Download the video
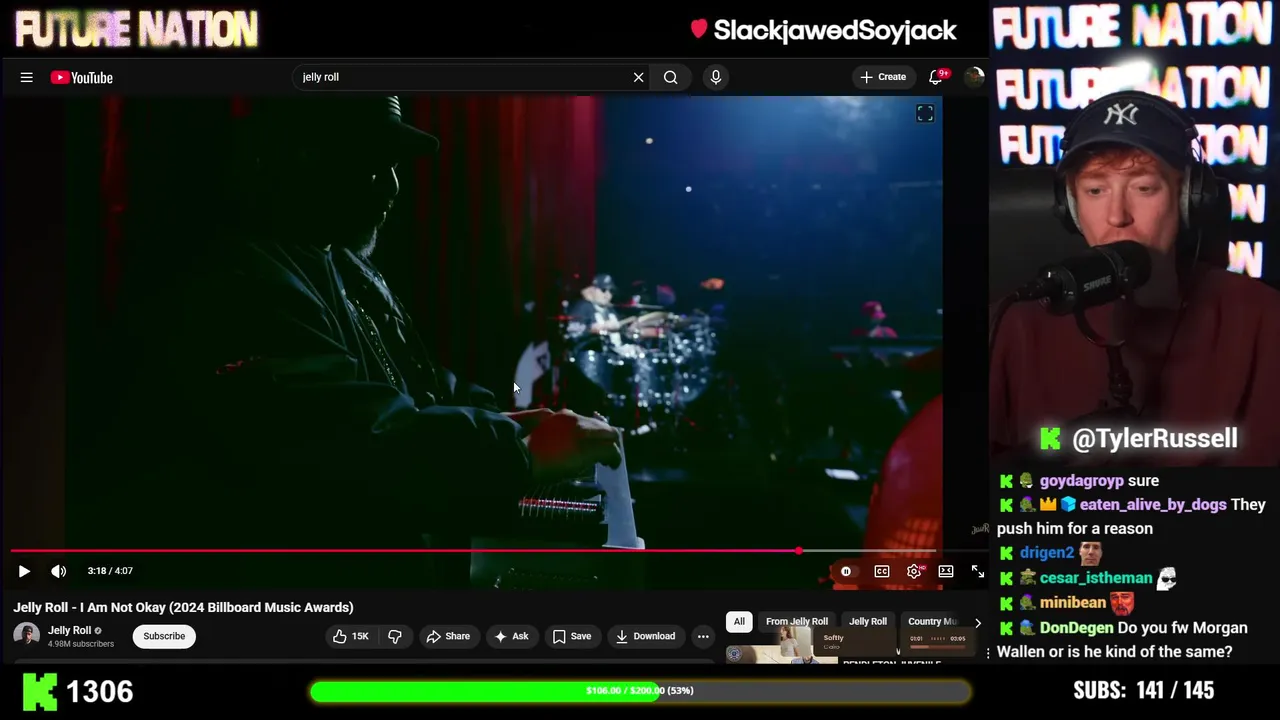 click(645, 636)
